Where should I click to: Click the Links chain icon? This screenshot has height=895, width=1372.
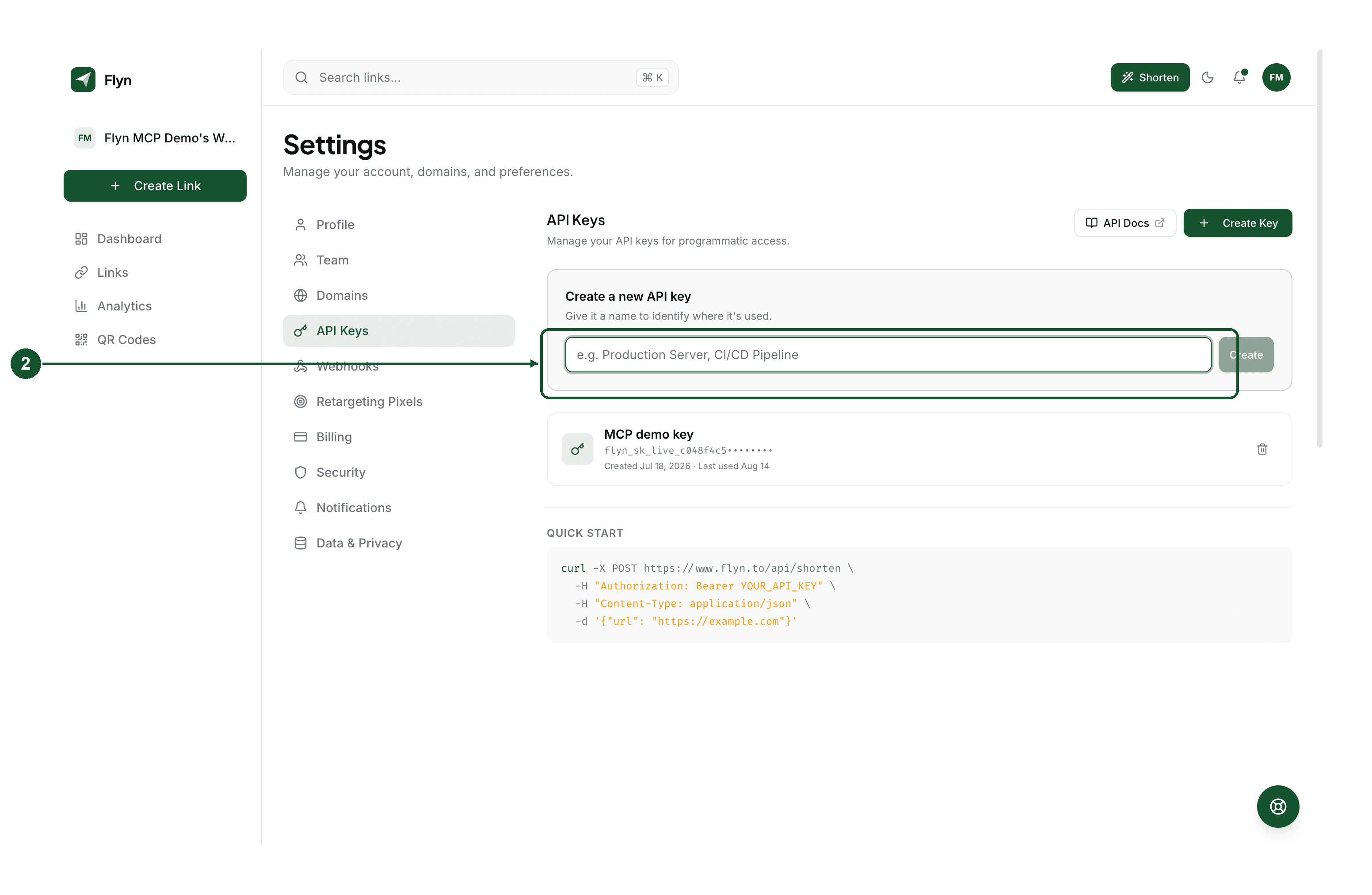tap(81, 272)
